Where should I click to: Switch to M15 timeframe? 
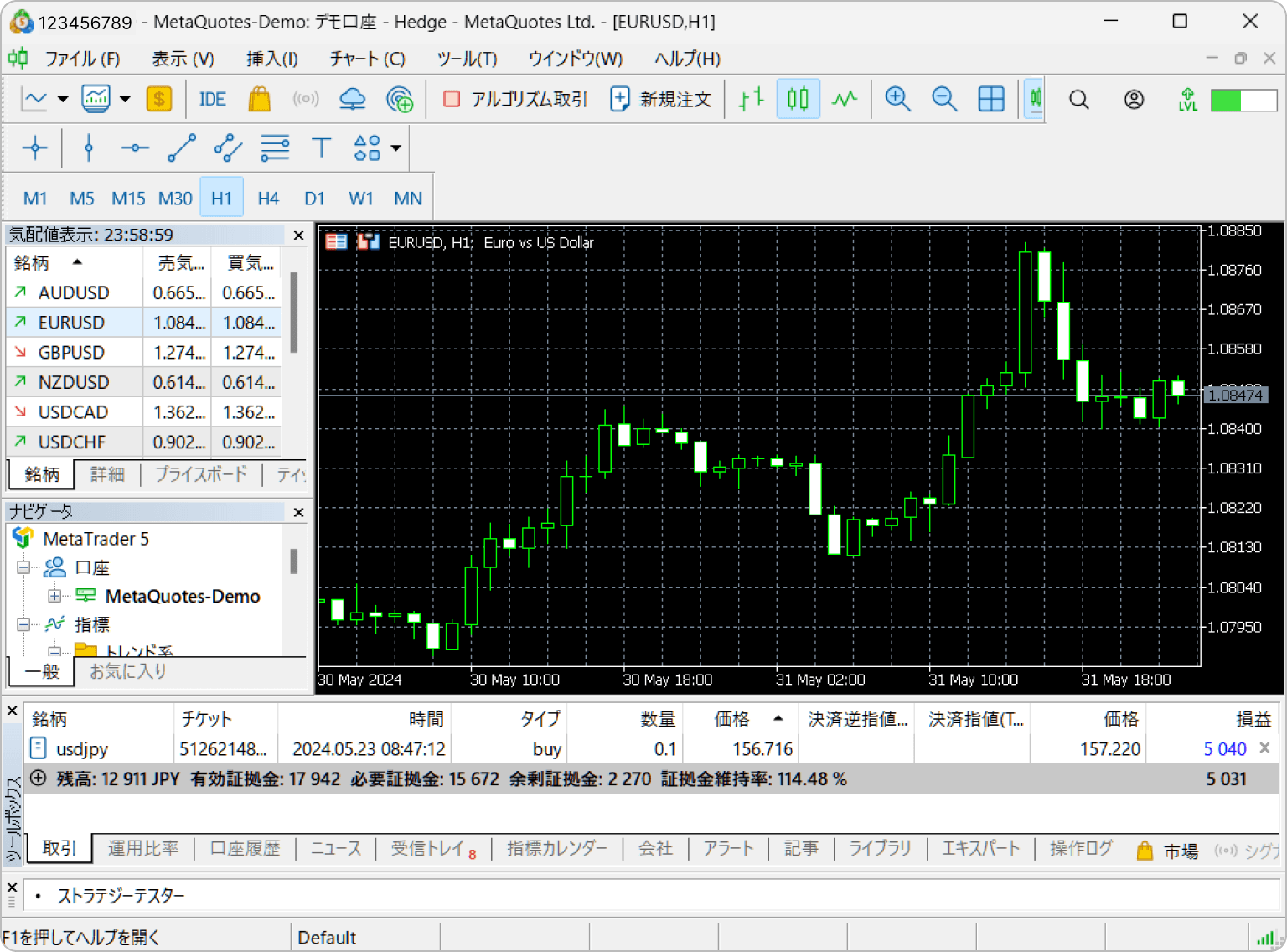pyautogui.click(x=128, y=199)
